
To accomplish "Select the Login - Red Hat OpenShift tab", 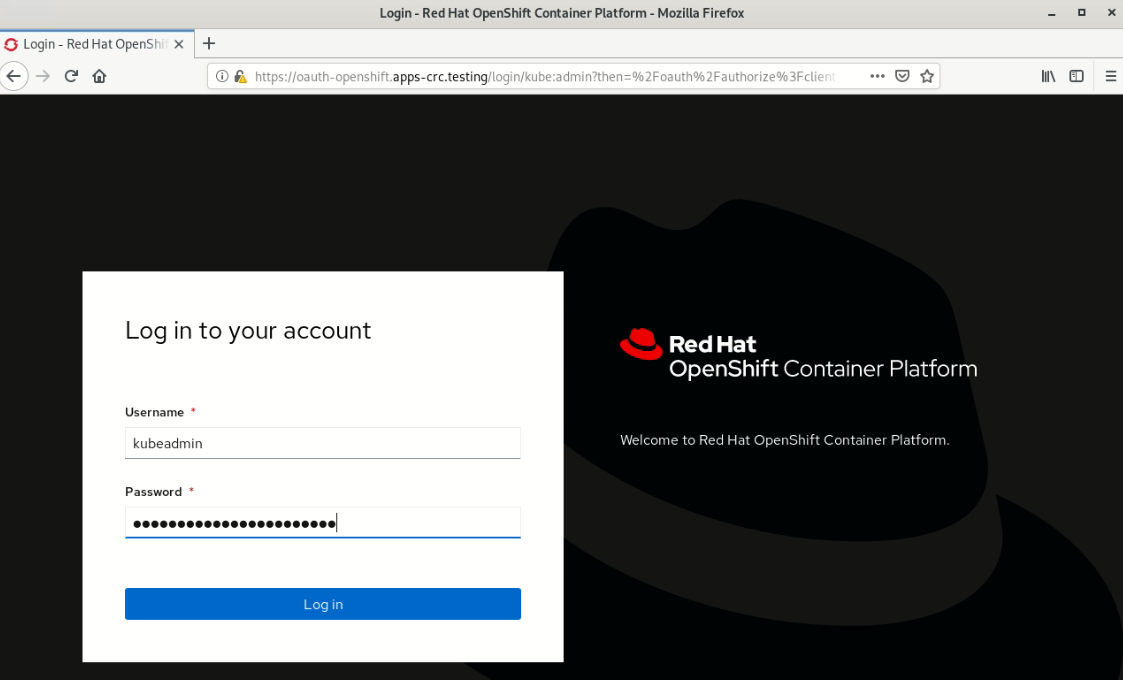I will click(97, 44).
